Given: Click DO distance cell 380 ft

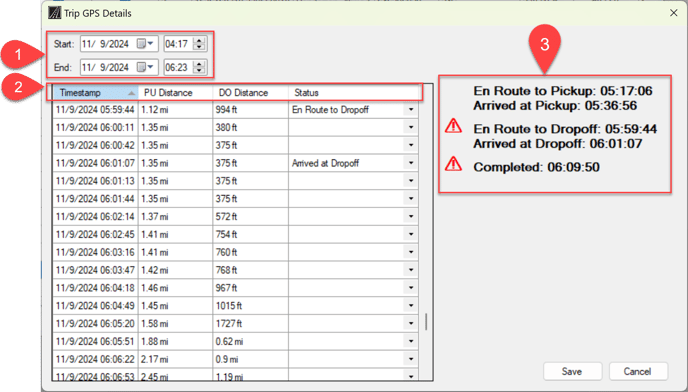Looking at the screenshot, I should click(251, 127).
